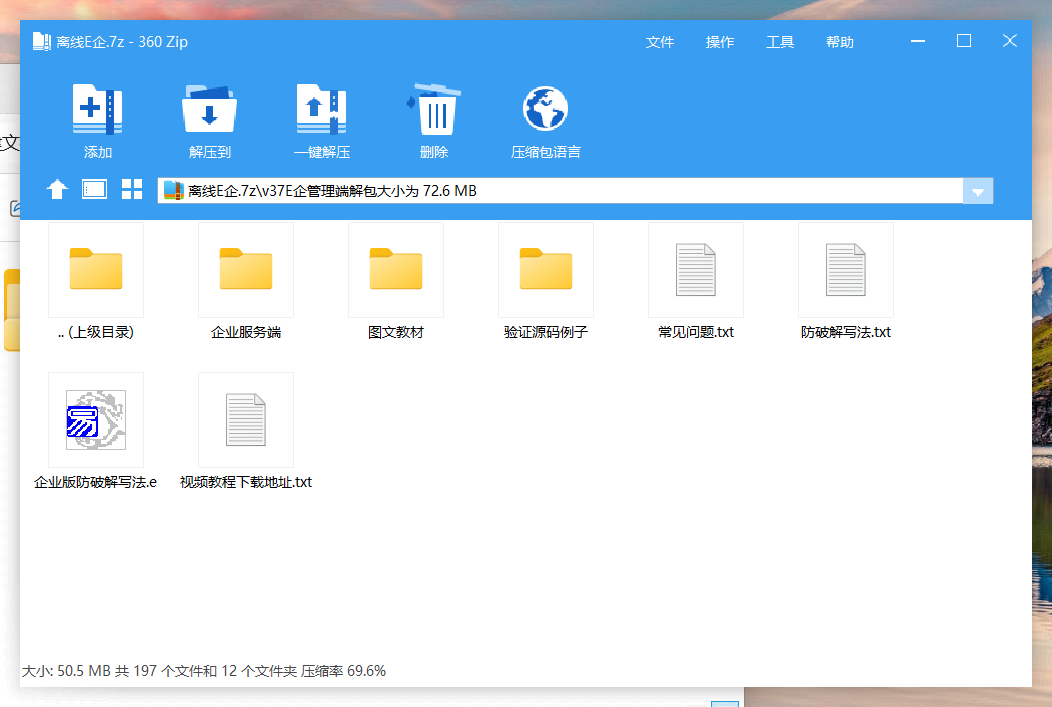
Task: Minimize the 360 Zip window
Action: click(x=918, y=41)
